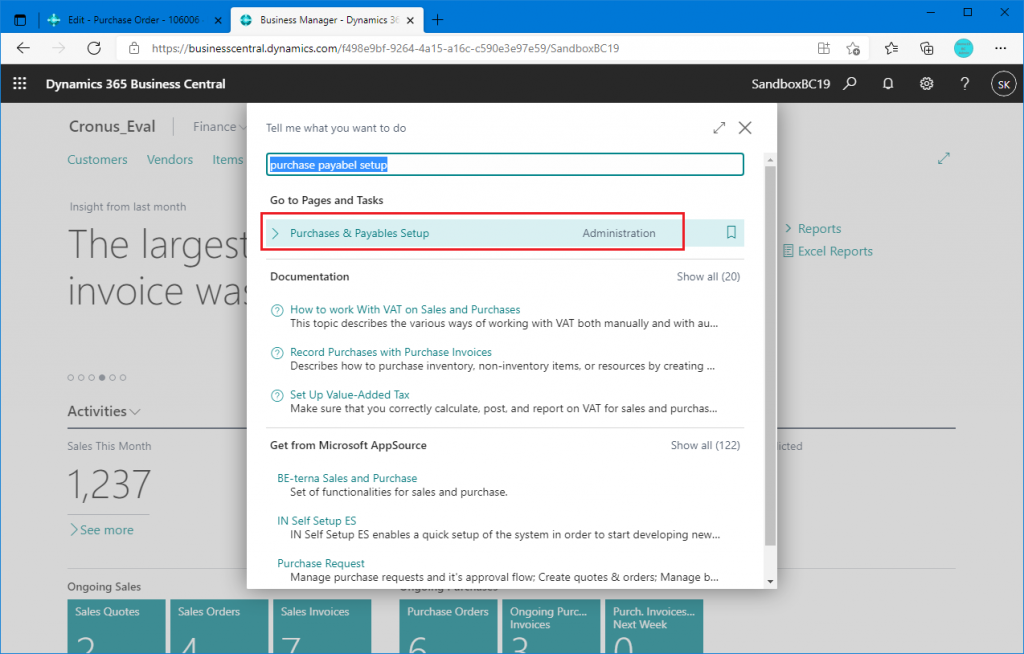This screenshot has height=654, width=1024.
Task: Click the search magnifier in Business Central header
Action: click(850, 84)
